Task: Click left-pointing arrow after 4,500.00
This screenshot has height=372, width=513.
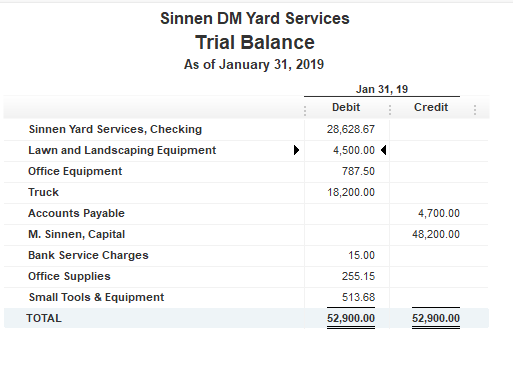Action: 383,150
